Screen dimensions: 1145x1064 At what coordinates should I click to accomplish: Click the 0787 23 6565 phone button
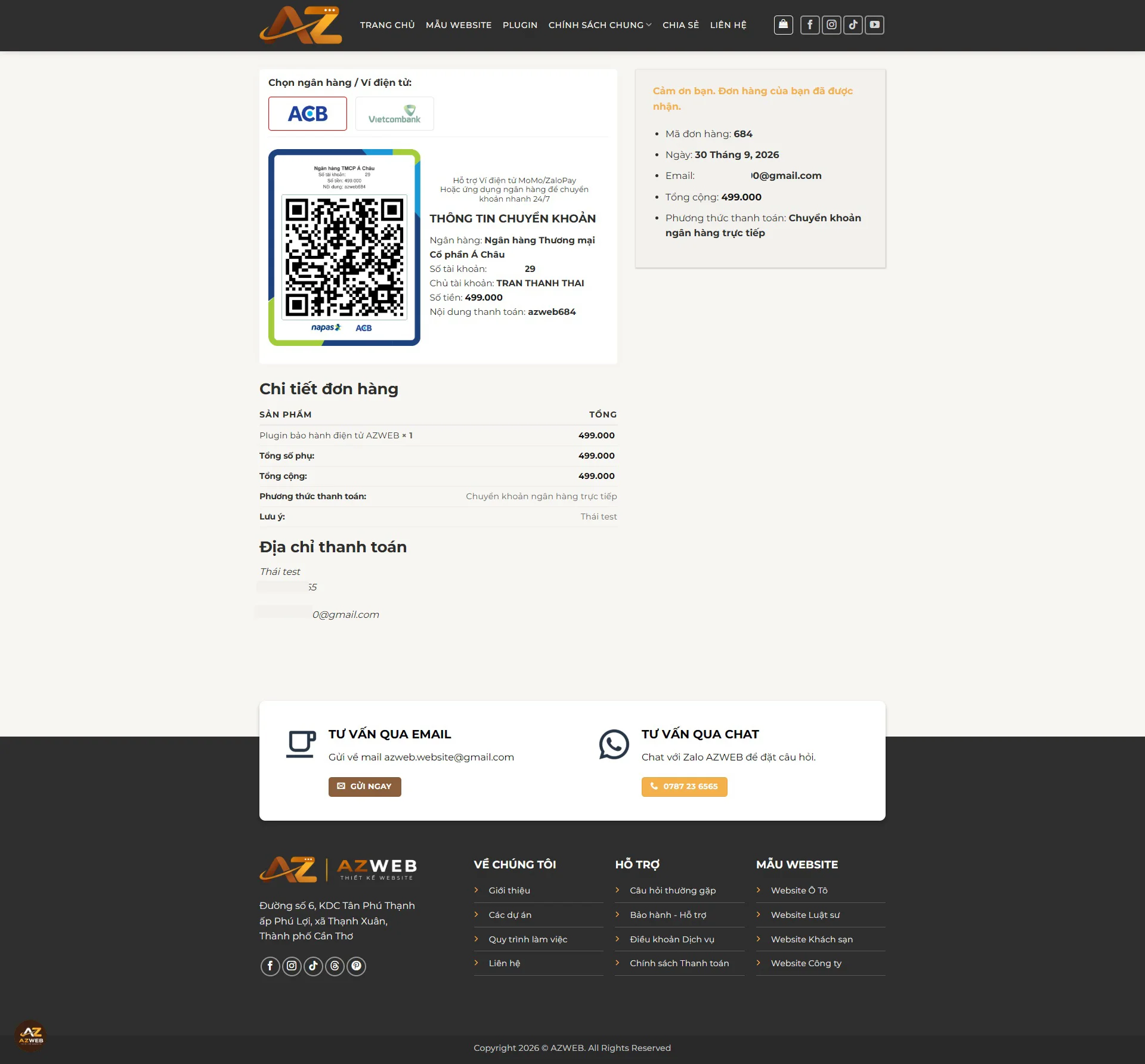[685, 786]
